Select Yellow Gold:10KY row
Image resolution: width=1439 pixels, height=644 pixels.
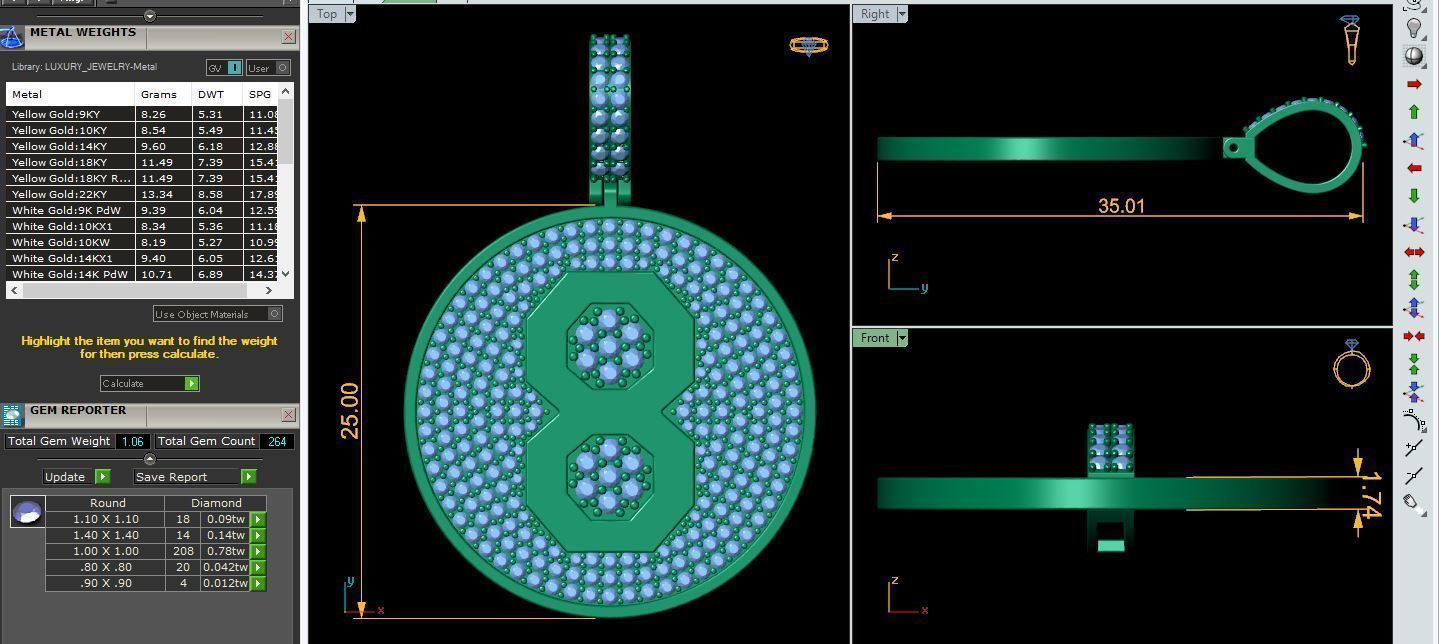point(142,130)
